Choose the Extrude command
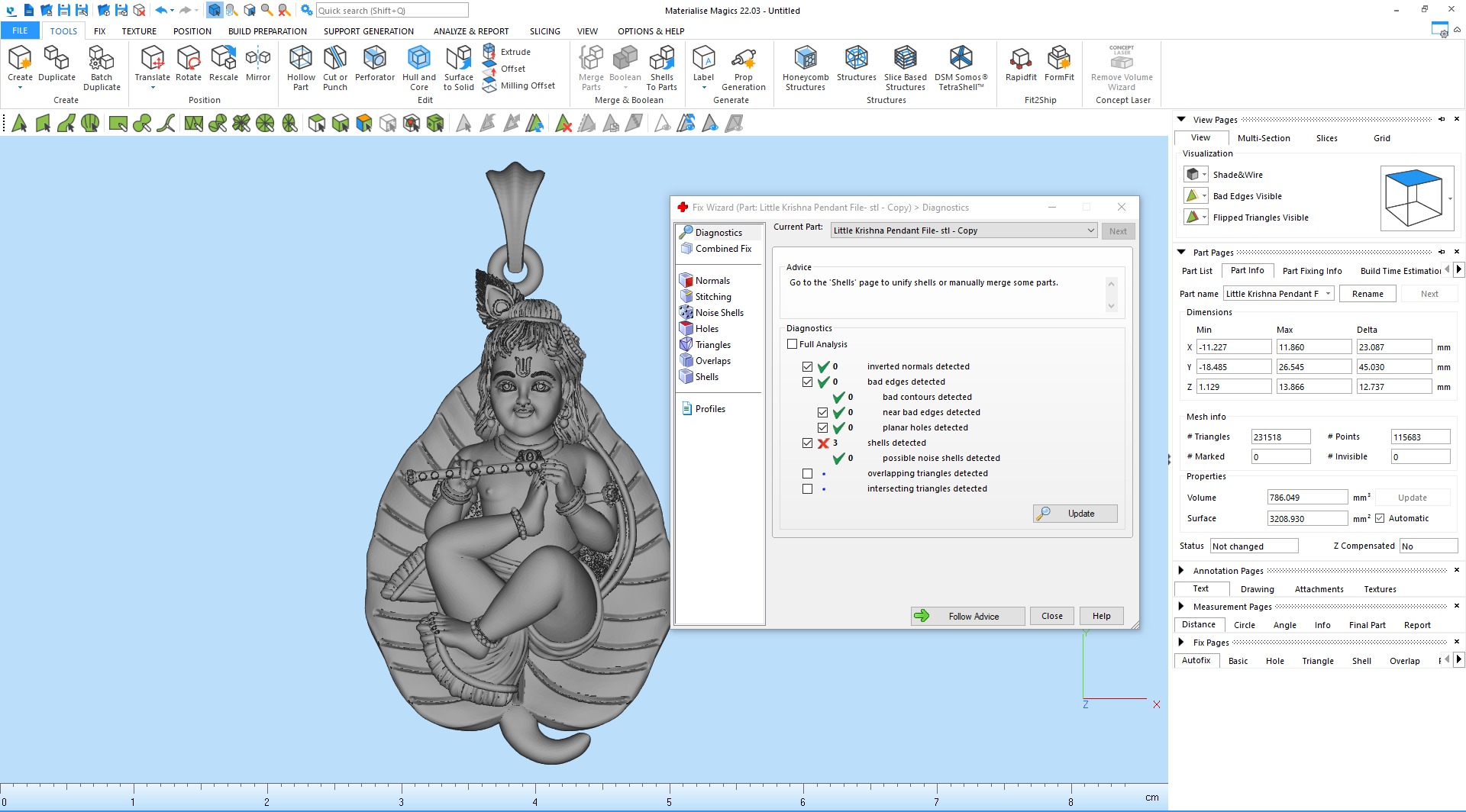This screenshot has height=812, width=1466. [x=507, y=52]
